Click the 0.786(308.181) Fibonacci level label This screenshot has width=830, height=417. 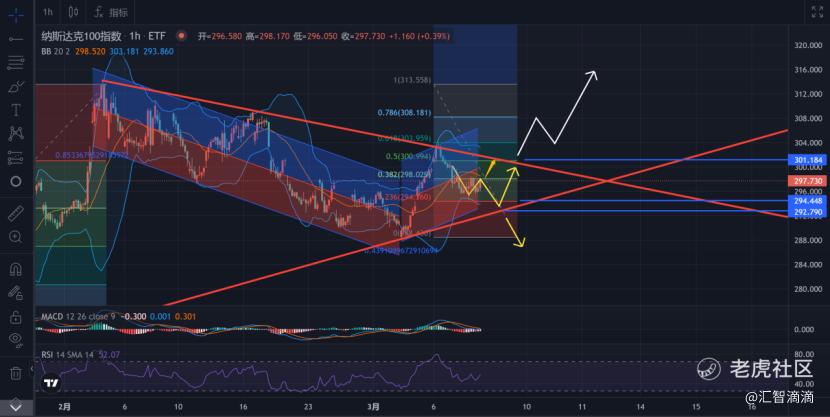coord(404,113)
